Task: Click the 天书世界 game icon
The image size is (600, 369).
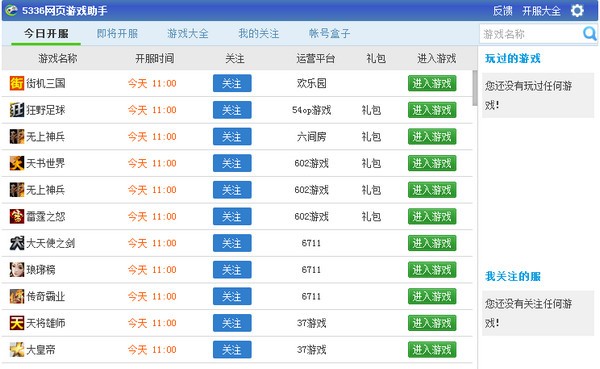Action: (17, 163)
